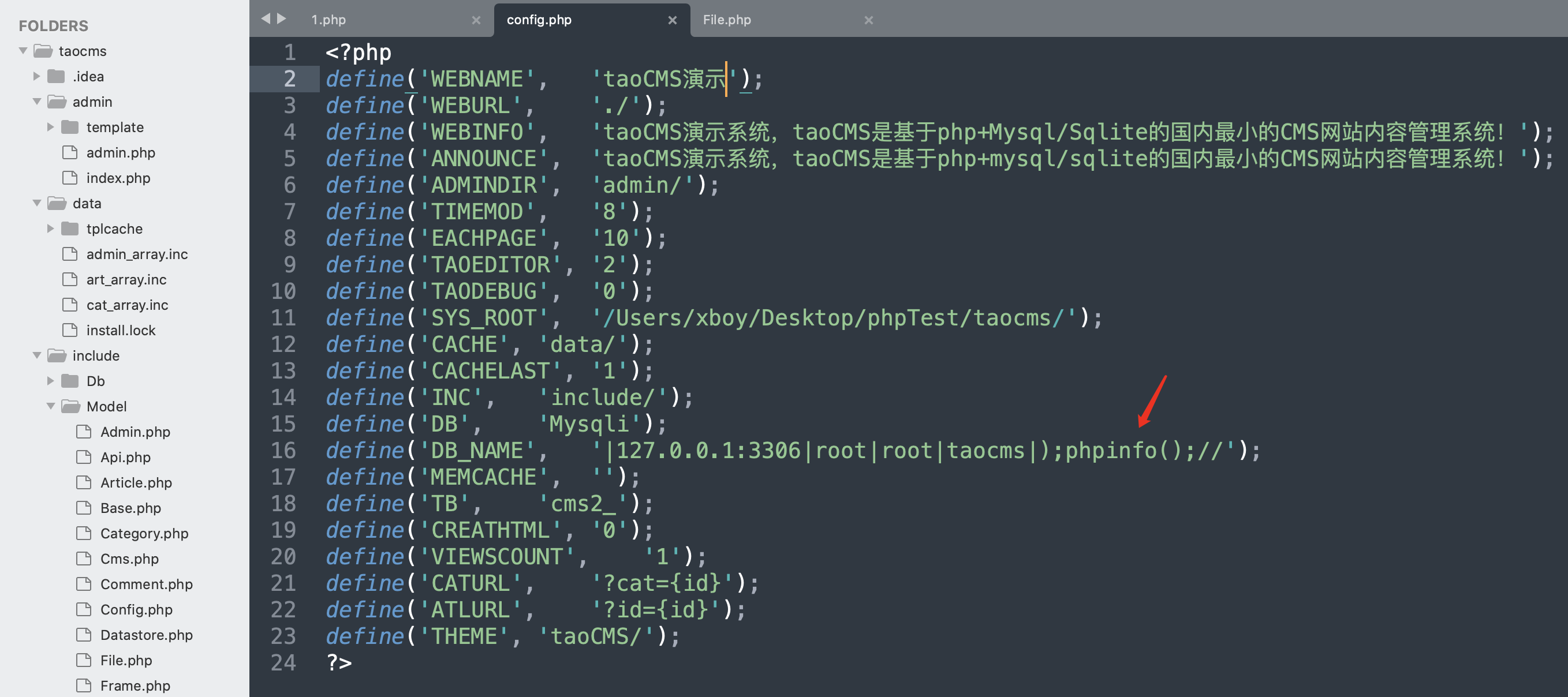Expand the .idea folder arrow
The image size is (1568, 697).
click(x=36, y=77)
